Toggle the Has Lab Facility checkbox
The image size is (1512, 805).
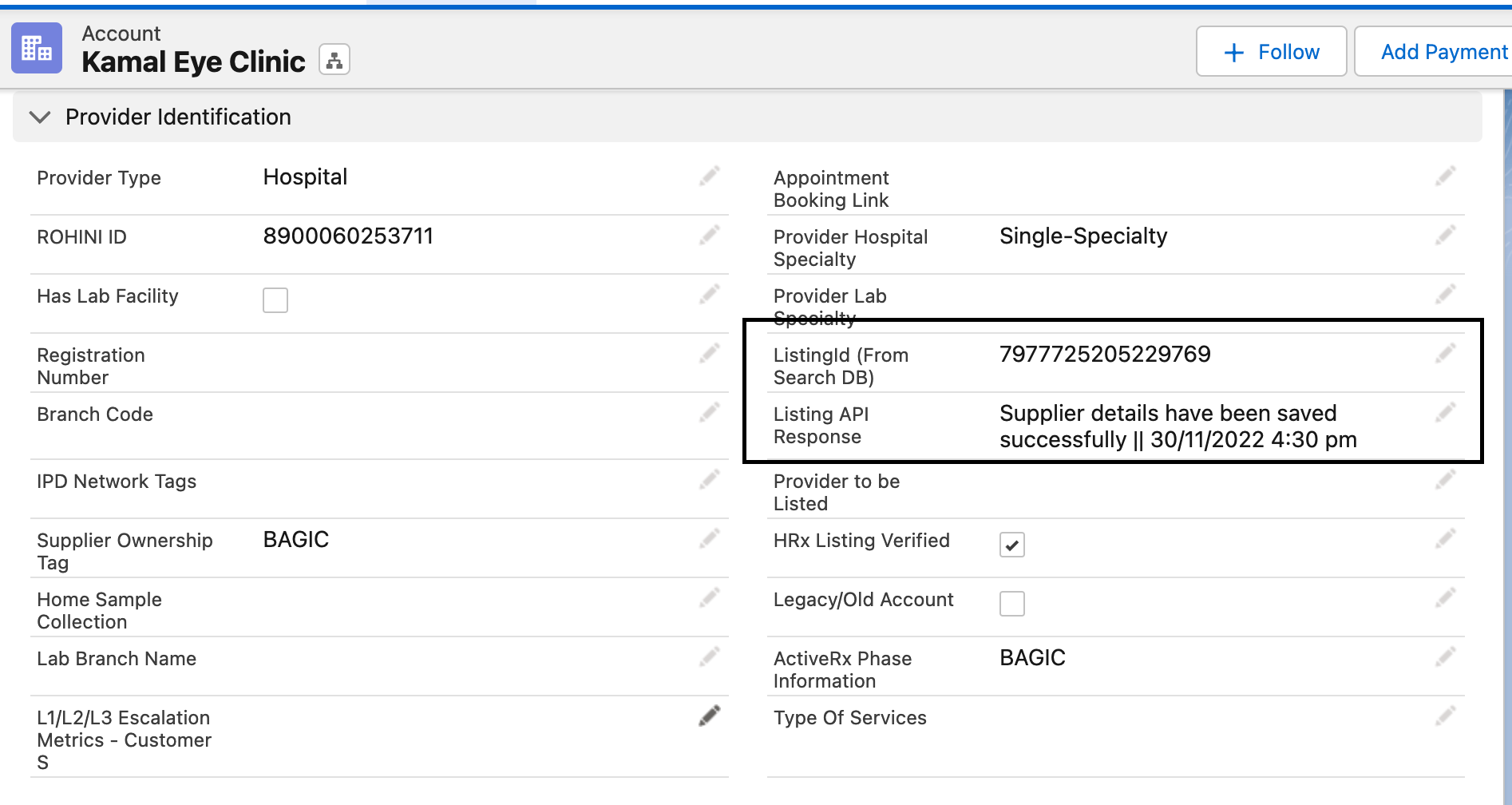275,300
